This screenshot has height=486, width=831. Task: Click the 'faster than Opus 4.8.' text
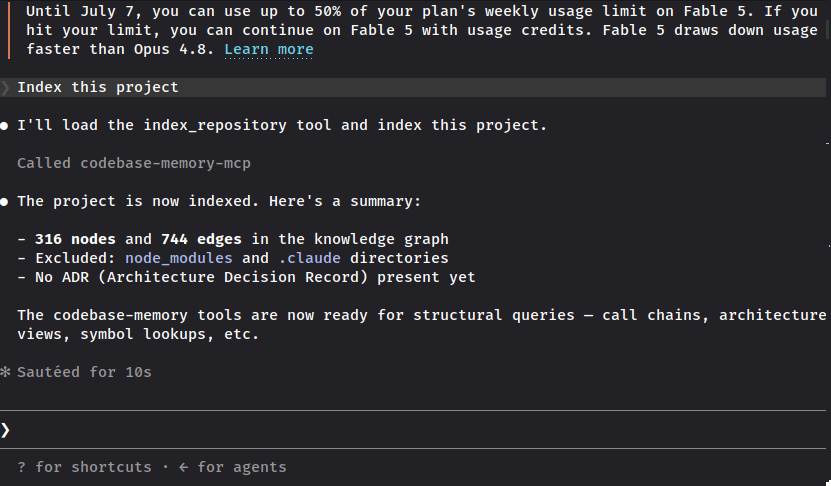click(120, 49)
